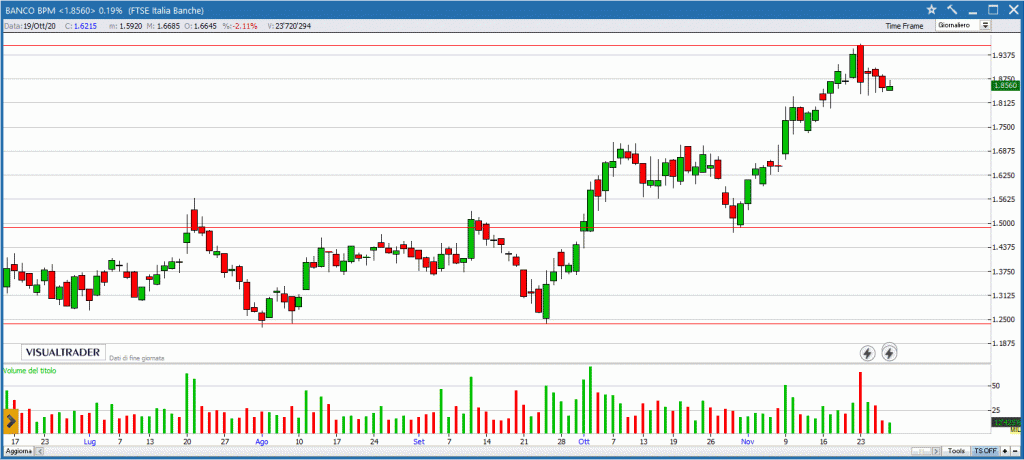Click the 'Nov' label on time axis
The height and width of the screenshot is (460, 1024).
pos(748,442)
